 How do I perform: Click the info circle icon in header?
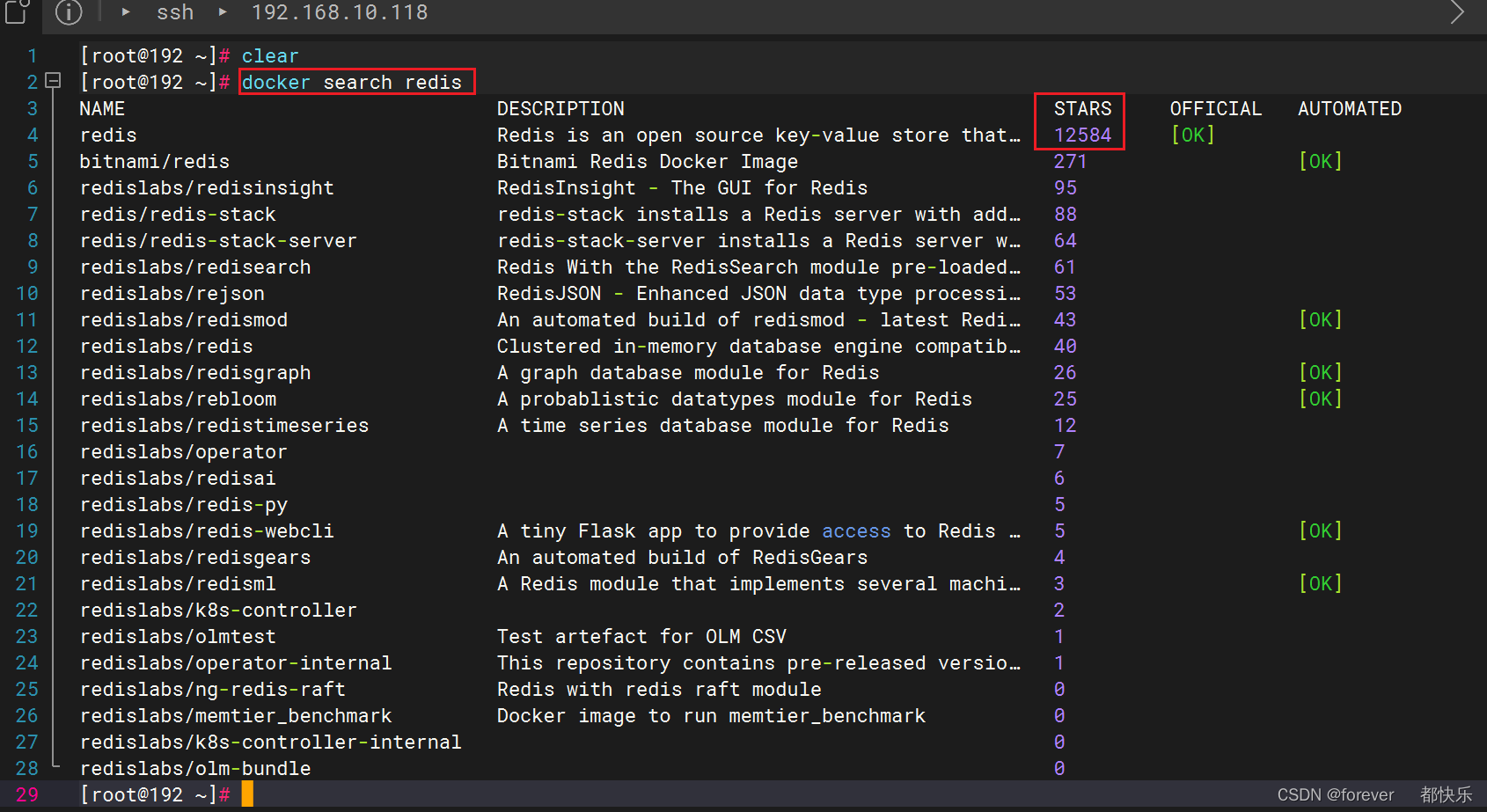tap(69, 11)
